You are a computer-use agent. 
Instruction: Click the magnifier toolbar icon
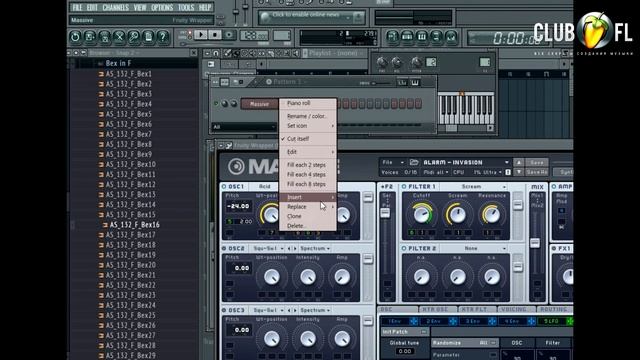coord(133,37)
